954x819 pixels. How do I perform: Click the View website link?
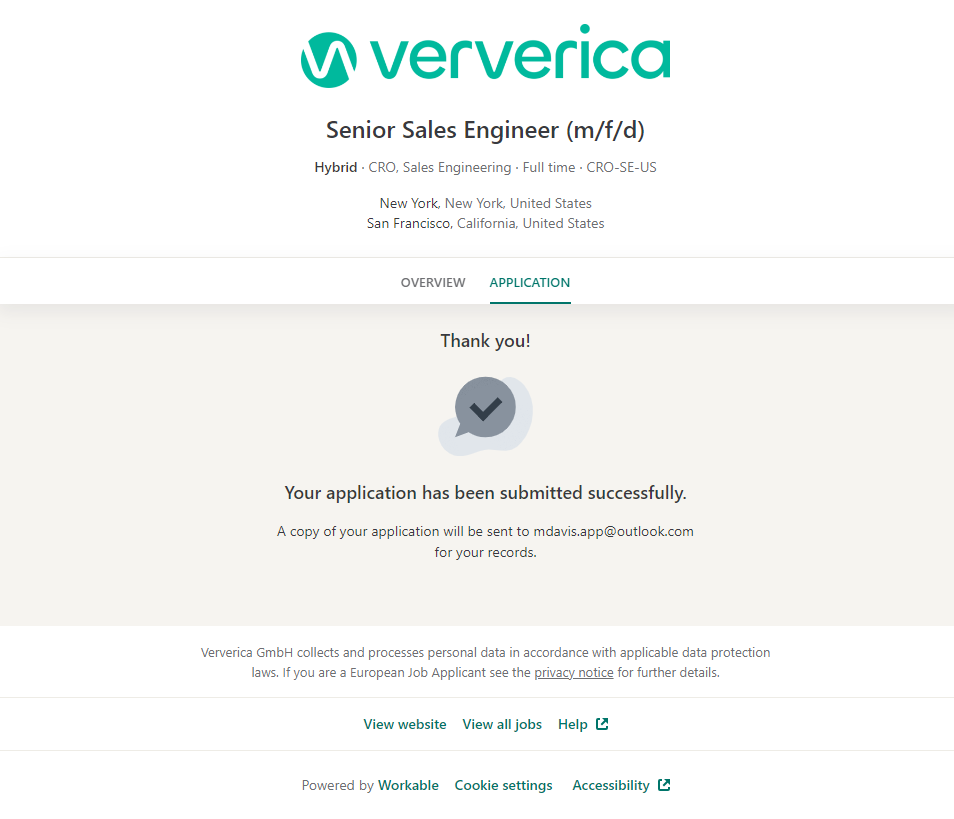[x=405, y=724]
